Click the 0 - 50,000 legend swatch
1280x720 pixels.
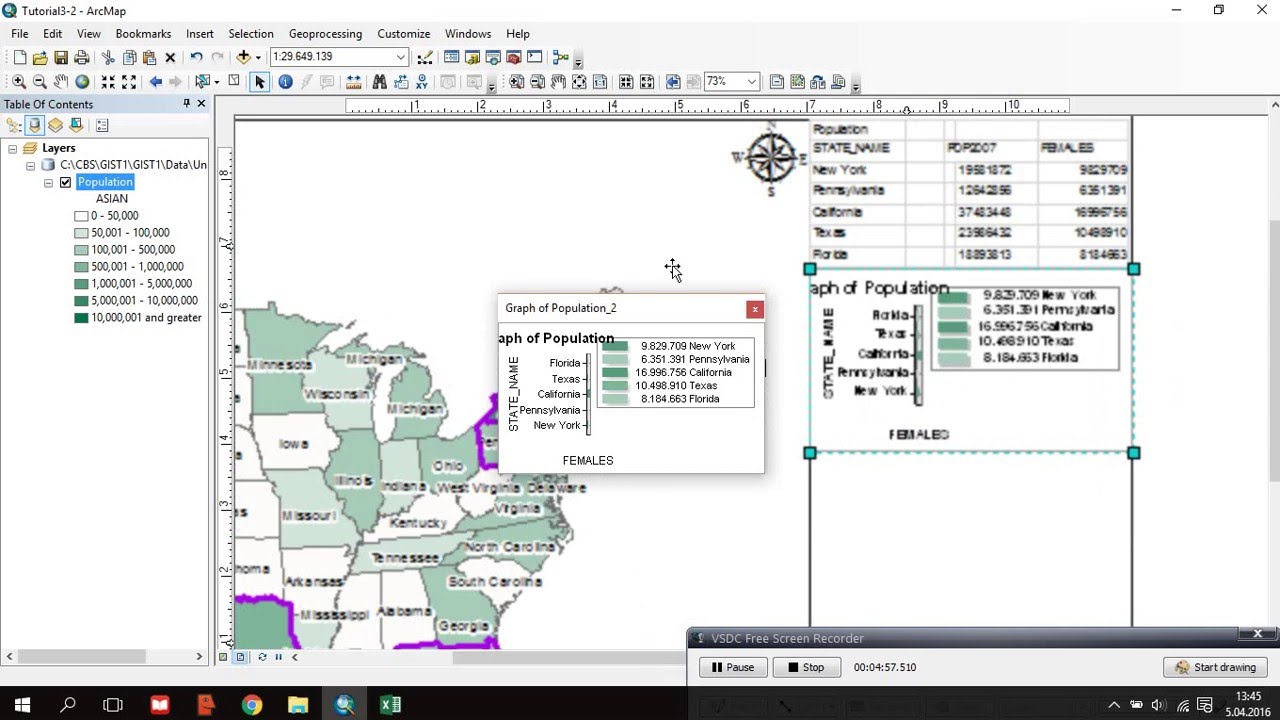pos(82,216)
